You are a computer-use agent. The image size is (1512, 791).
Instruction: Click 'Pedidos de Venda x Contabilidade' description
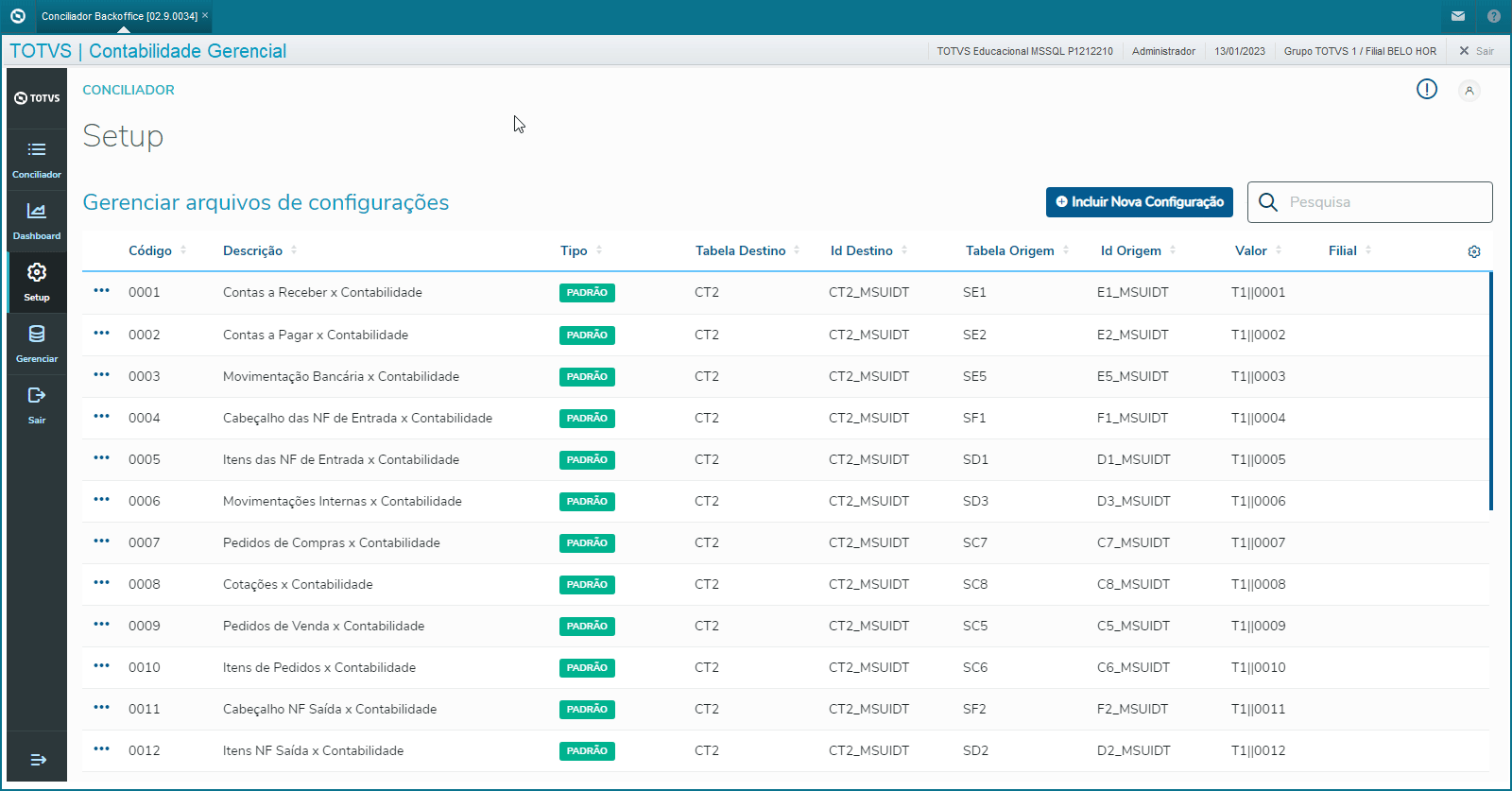pyautogui.click(x=323, y=626)
